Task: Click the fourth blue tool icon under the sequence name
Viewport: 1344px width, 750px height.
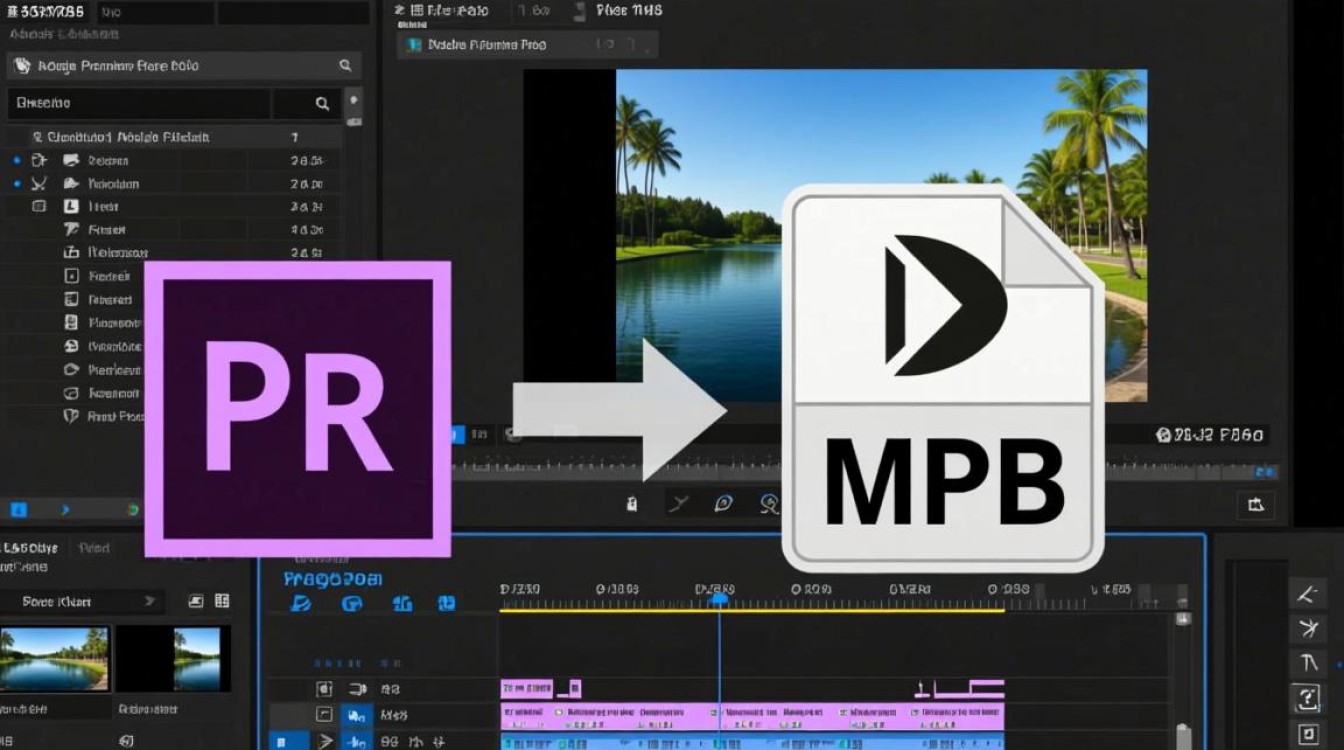Action: pos(447,603)
